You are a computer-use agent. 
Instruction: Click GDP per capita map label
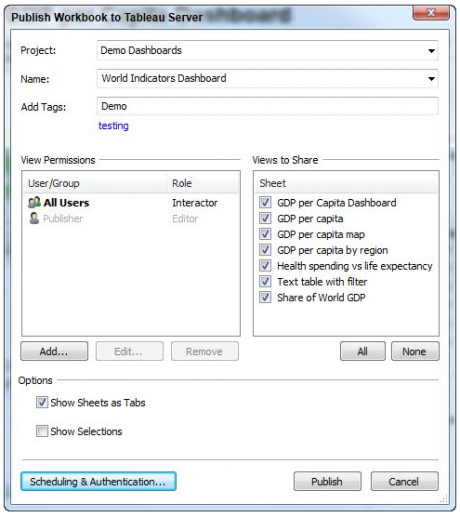pyautogui.click(x=321, y=235)
